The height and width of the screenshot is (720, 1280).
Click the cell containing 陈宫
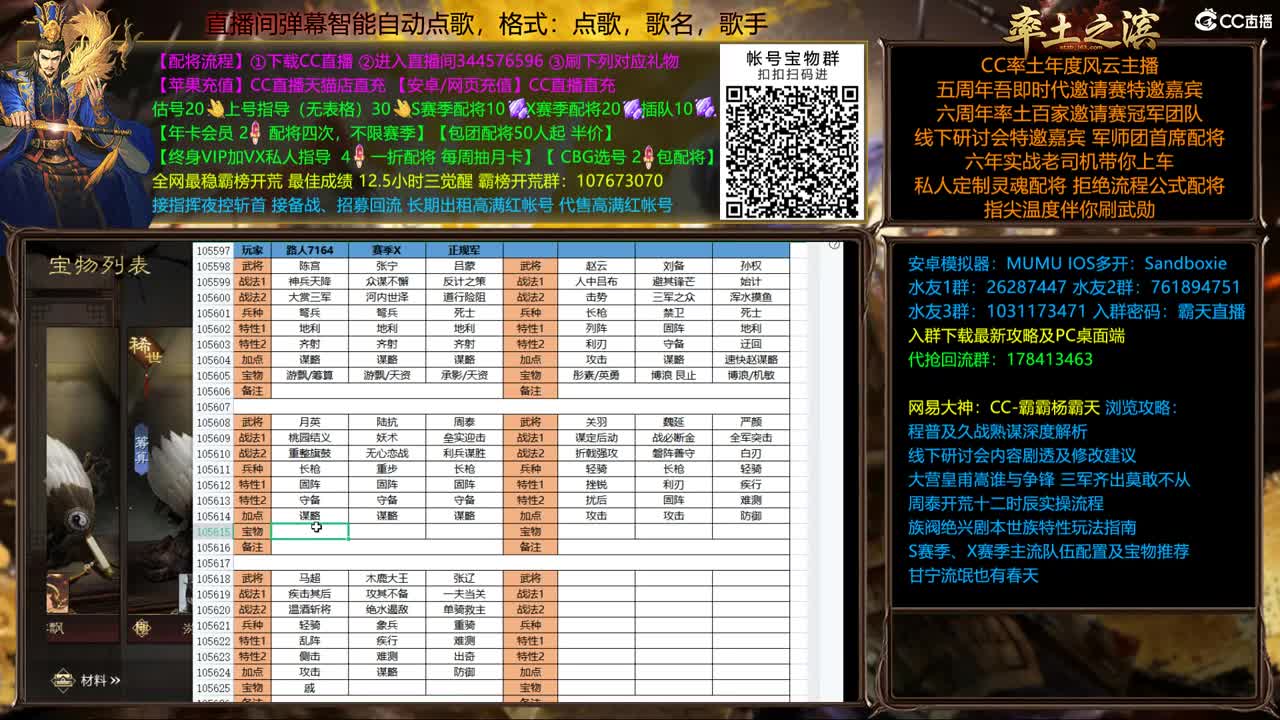310,266
